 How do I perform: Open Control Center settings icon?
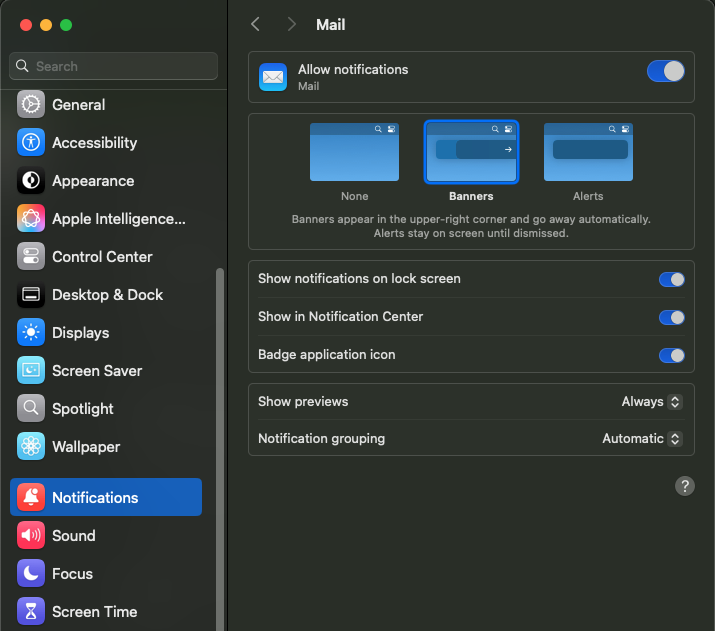click(31, 257)
